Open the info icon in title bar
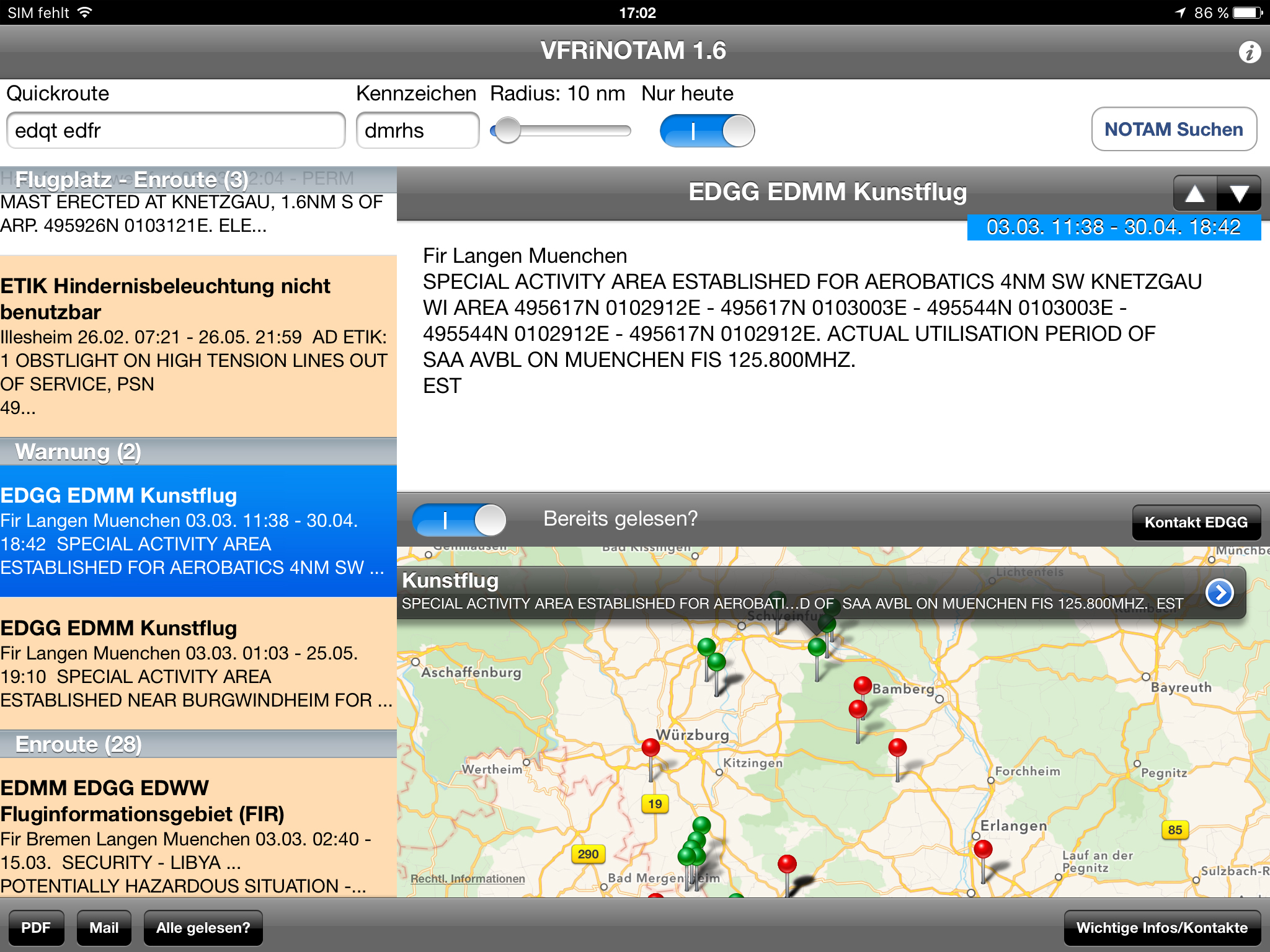Viewport: 1270px width, 952px height. click(x=1249, y=52)
